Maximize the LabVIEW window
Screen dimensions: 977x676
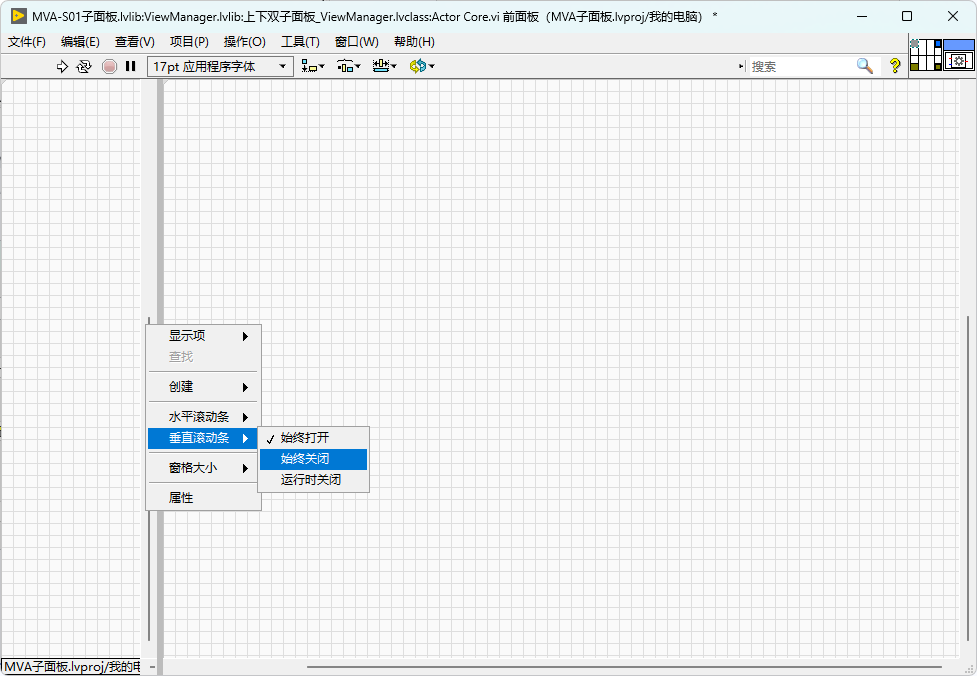[907, 16]
